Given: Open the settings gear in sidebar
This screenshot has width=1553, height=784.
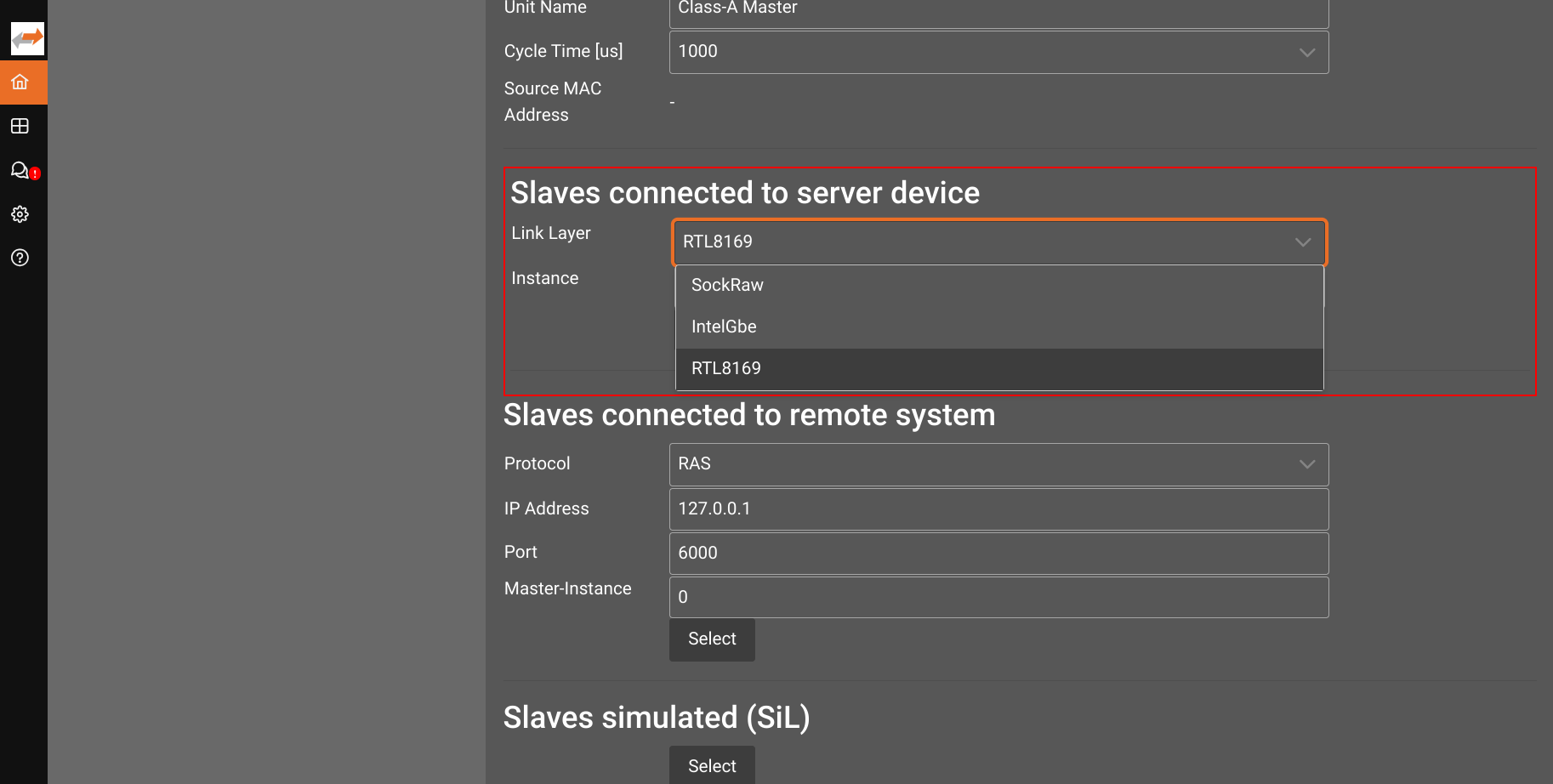Looking at the screenshot, I should pos(20,214).
